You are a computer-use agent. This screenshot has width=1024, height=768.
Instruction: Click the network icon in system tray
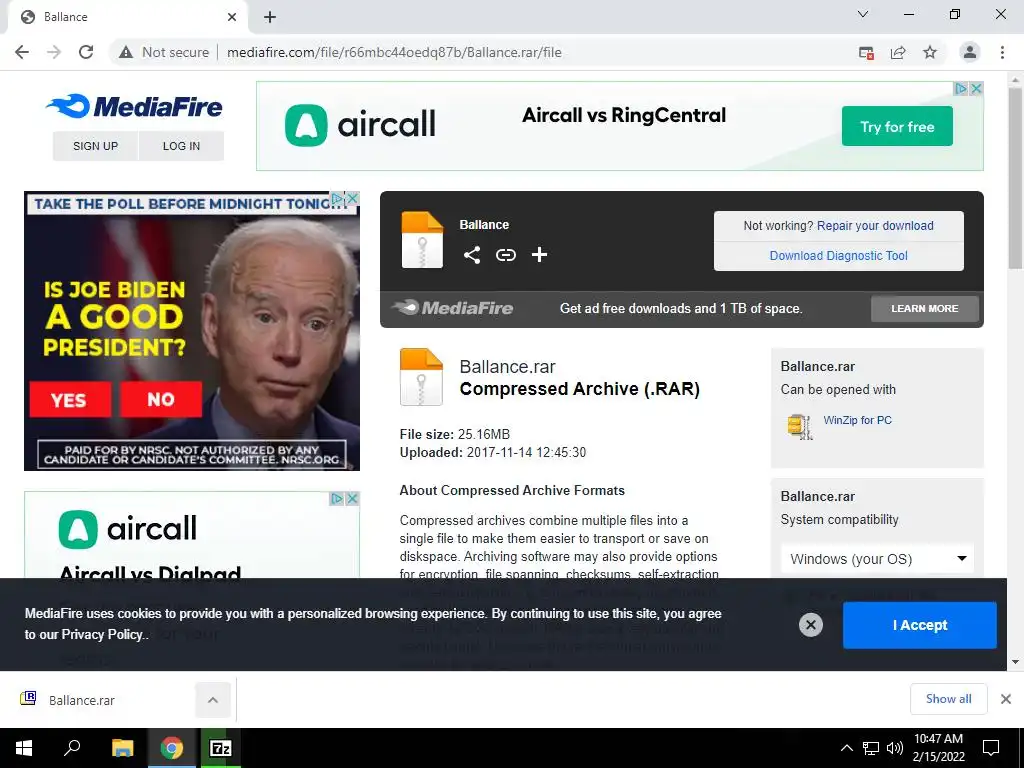871,748
